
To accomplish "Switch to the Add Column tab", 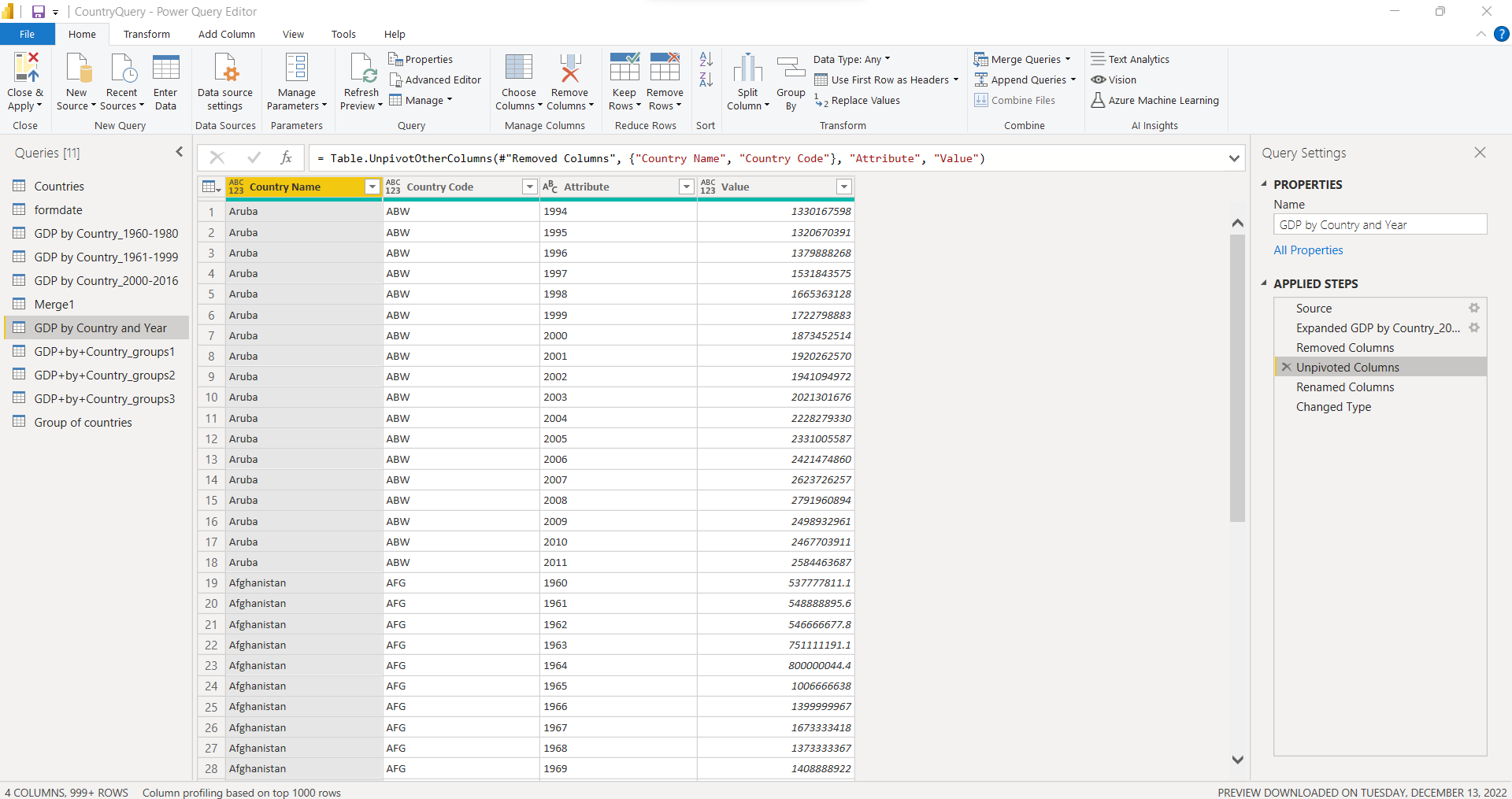I will 227,34.
